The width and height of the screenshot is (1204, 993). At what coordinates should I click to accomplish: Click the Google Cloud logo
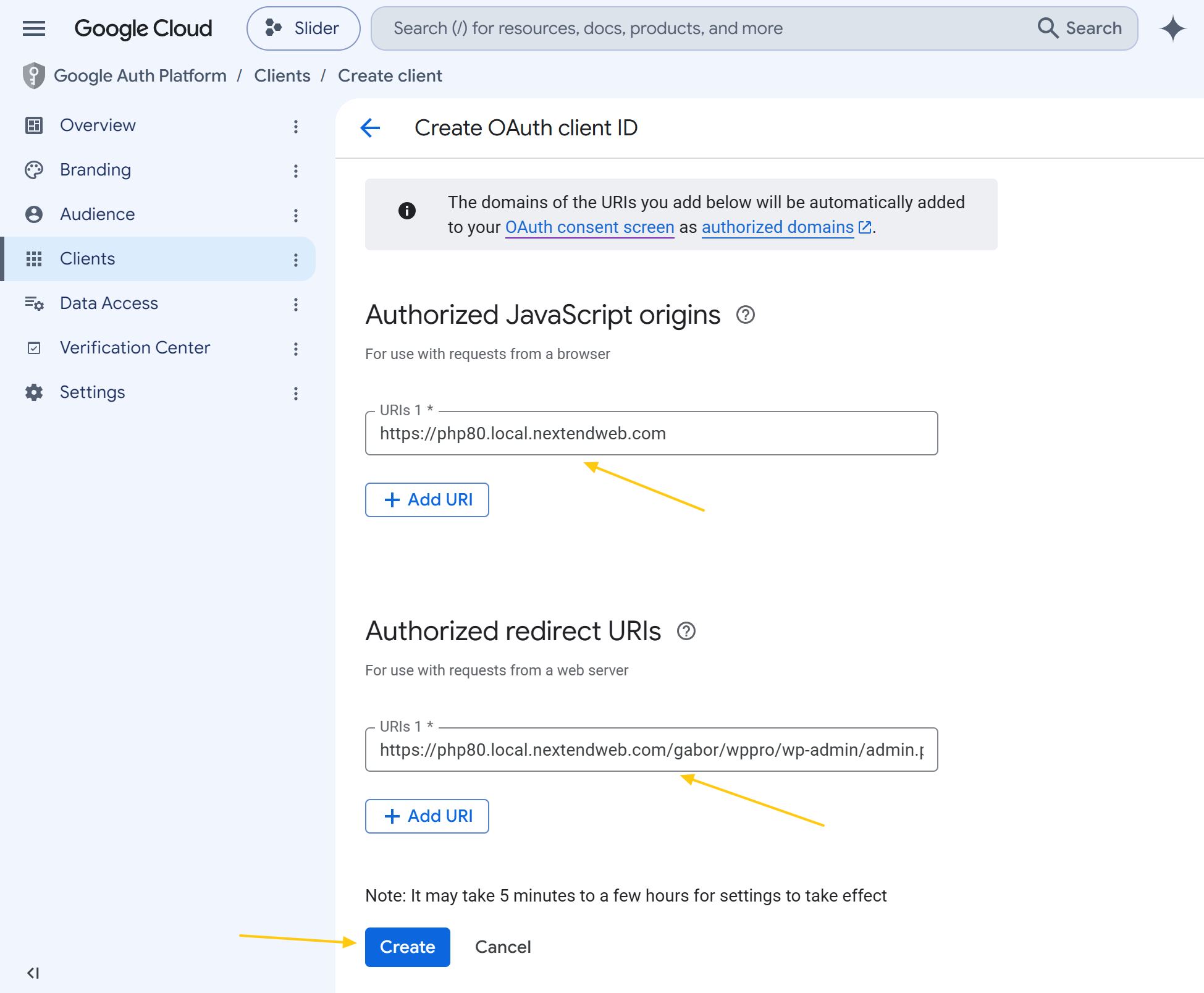coord(143,28)
